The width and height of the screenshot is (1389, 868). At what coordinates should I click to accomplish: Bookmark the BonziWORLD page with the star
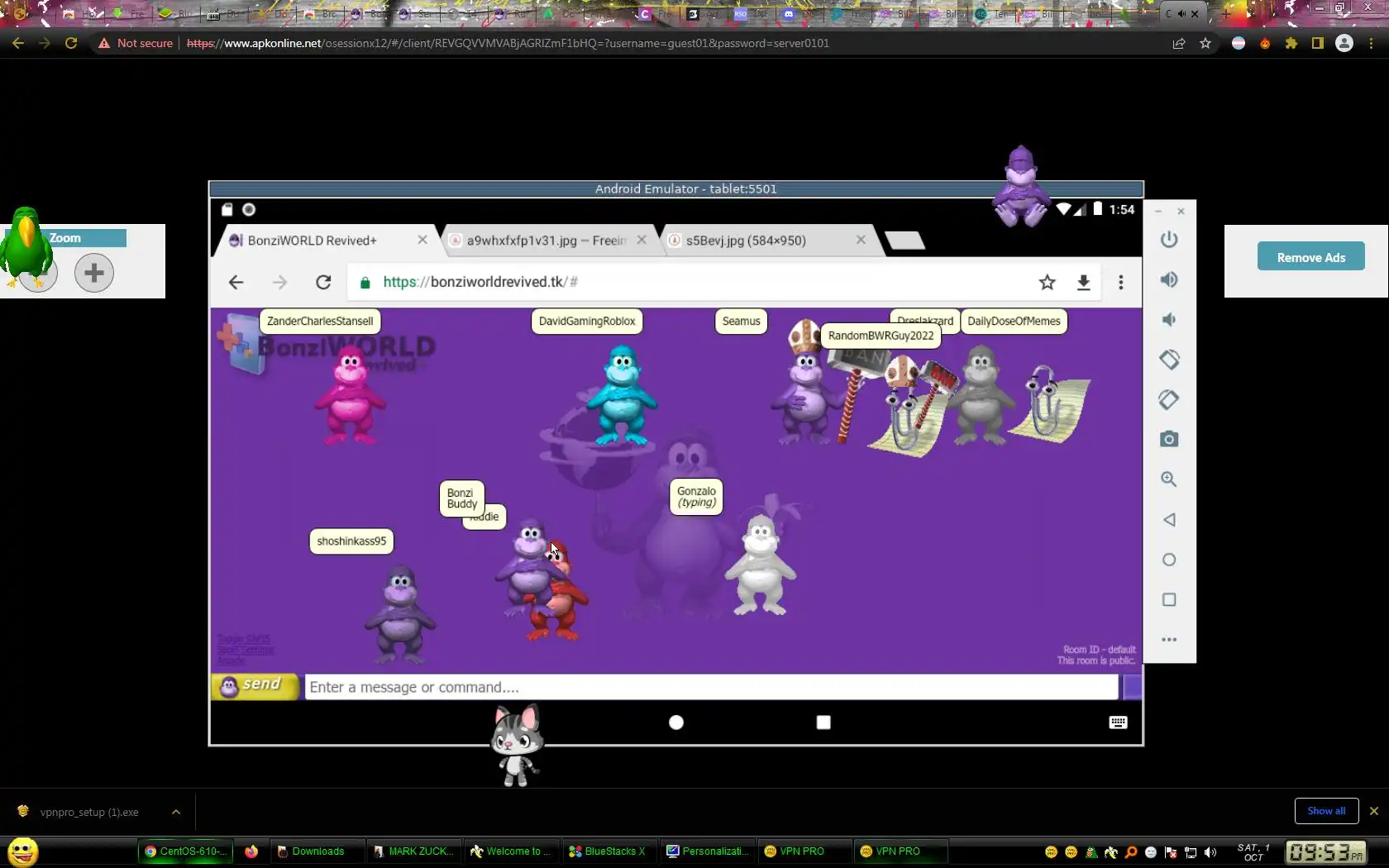point(1048,283)
